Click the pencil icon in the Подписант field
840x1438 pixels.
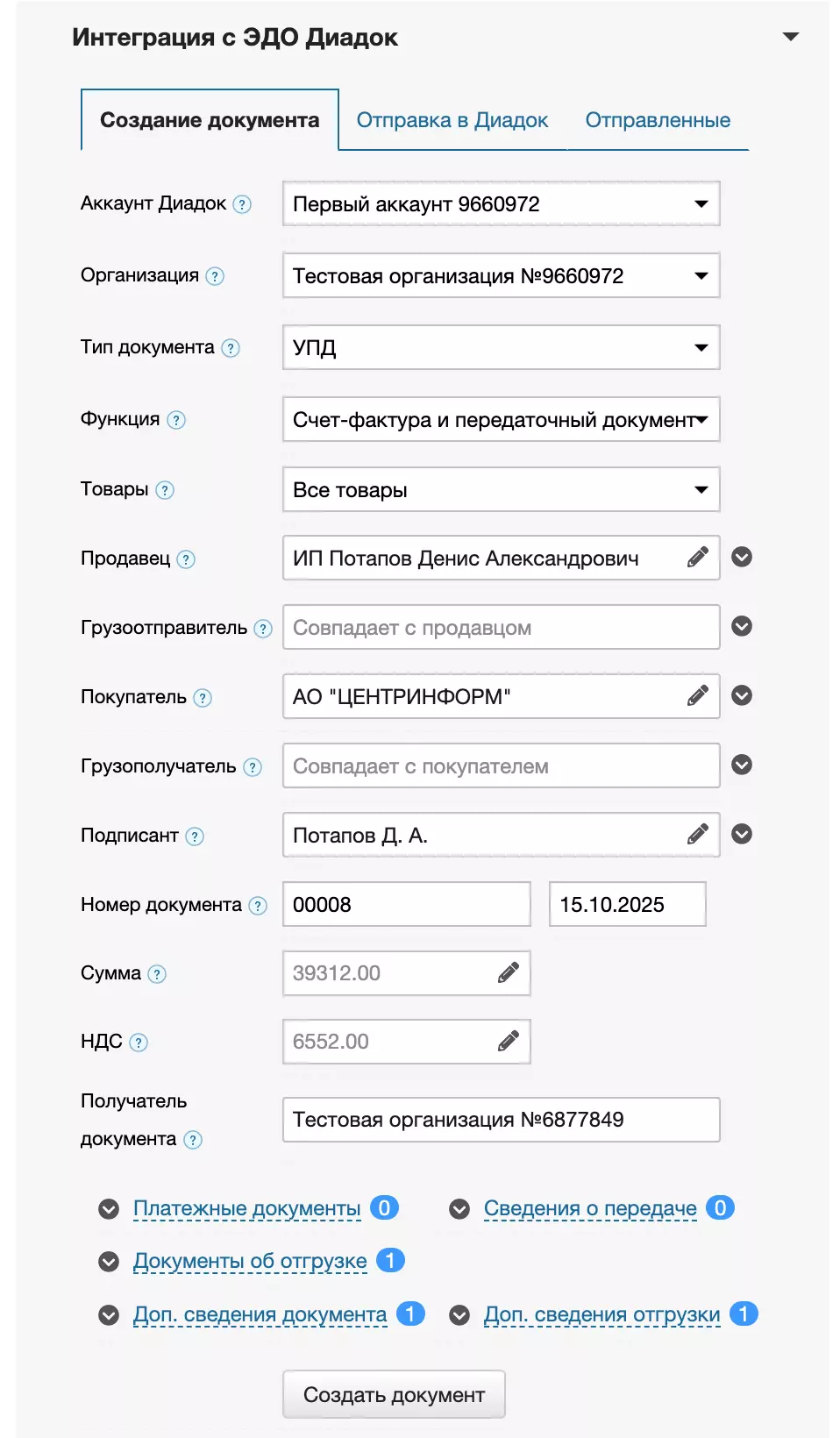[697, 834]
